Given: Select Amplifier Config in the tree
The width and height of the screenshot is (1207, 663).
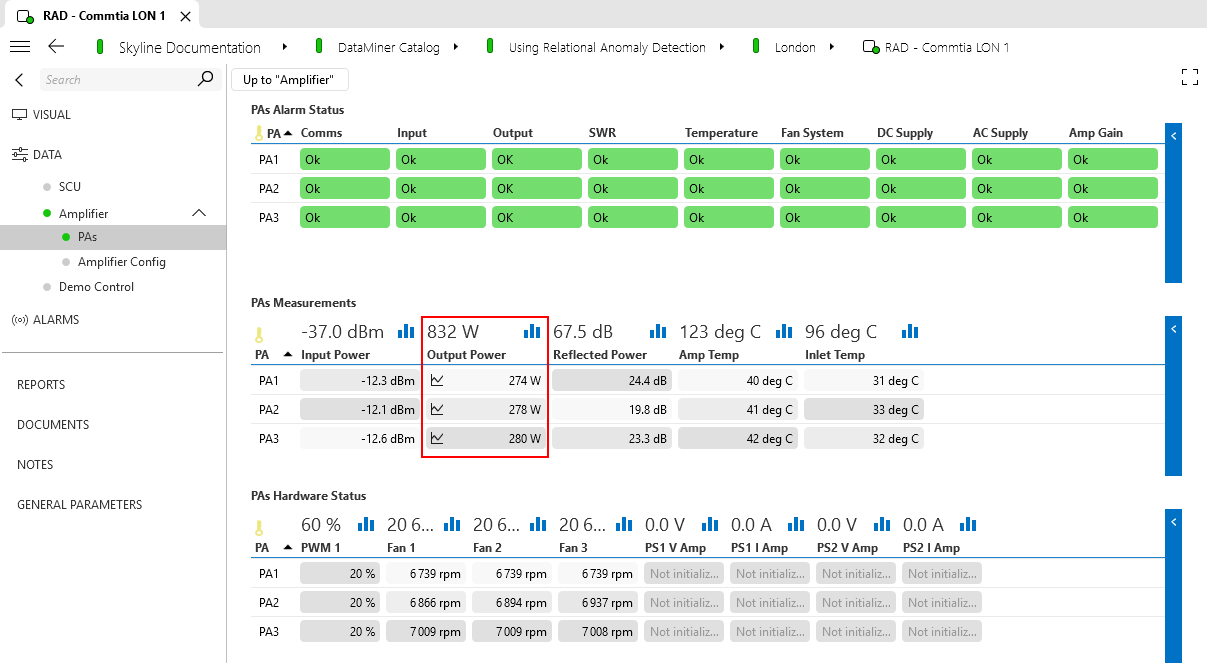Looking at the screenshot, I should coord(121,262).
